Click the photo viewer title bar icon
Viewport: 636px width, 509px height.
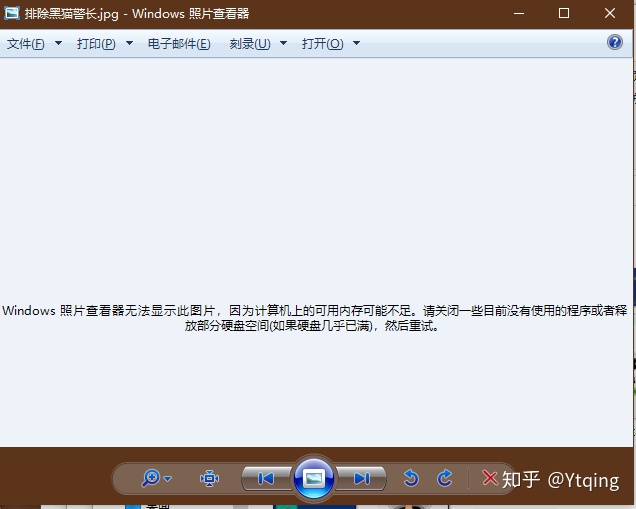click(12, 13)
